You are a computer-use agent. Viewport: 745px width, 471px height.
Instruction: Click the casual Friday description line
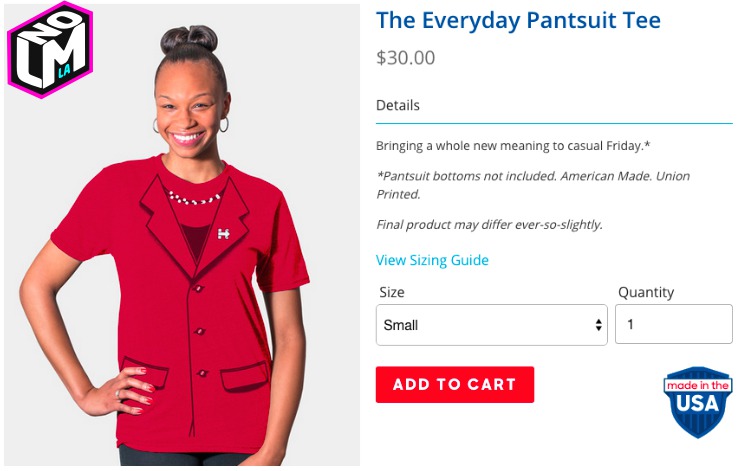pyautogui.click(x=513, y=146)
